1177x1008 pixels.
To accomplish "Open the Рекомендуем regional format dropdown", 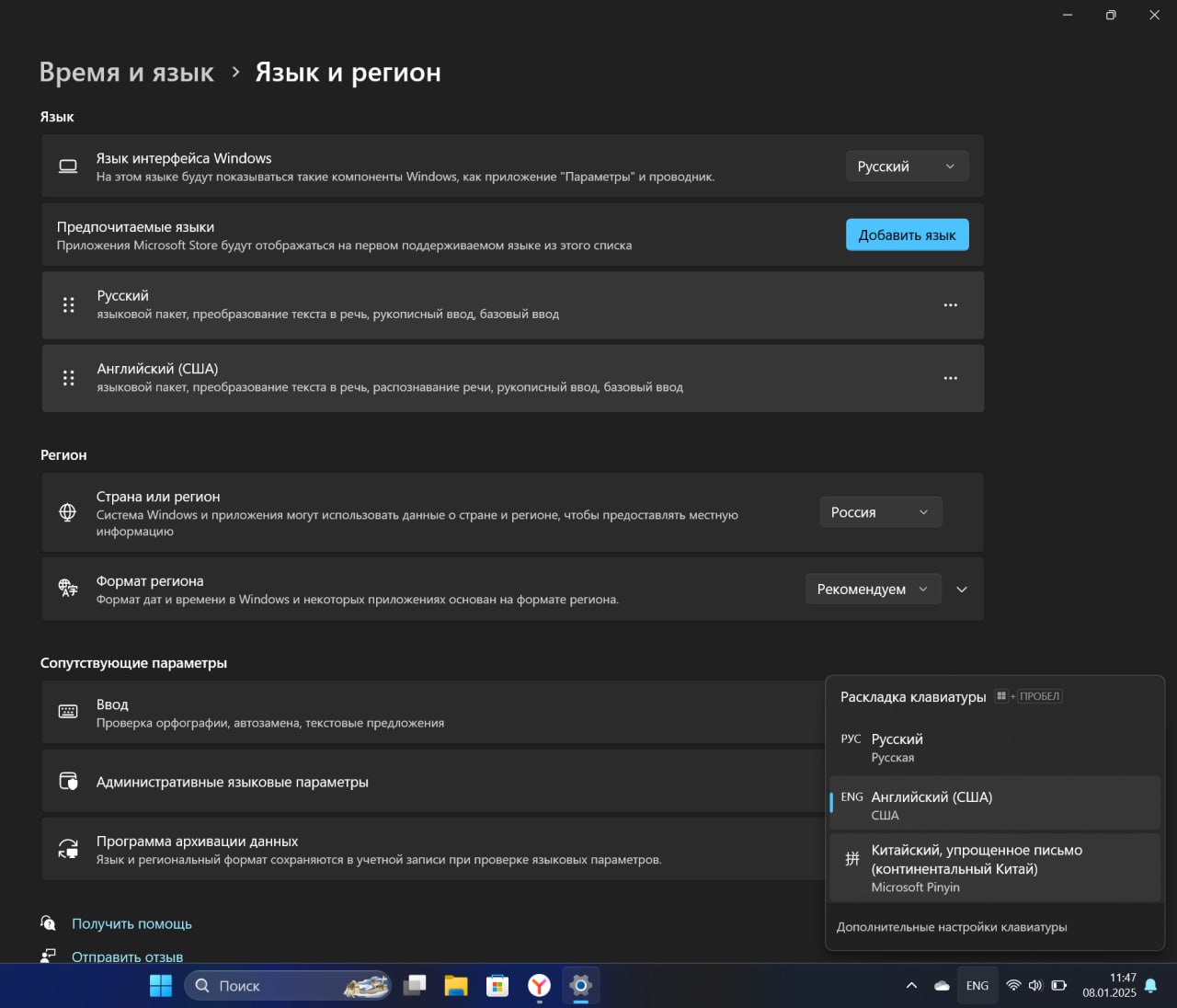I will coord(873,589).
